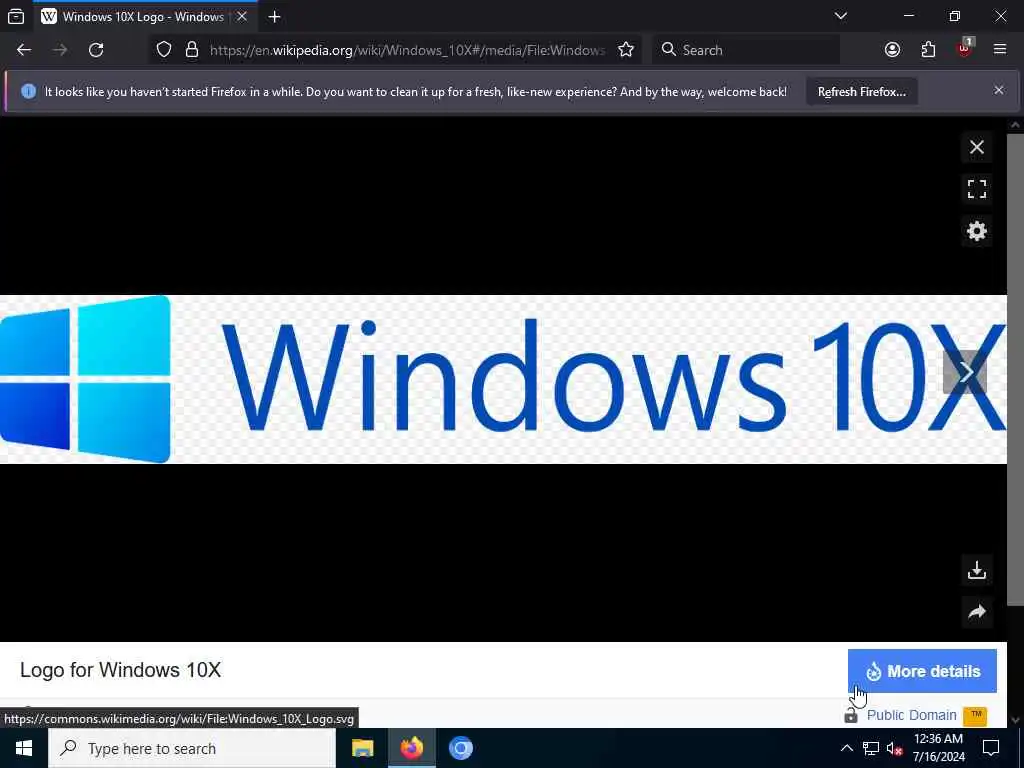Screen dimensions: 1024x768
Task: Bookmark this page with star
Action: 626,50
